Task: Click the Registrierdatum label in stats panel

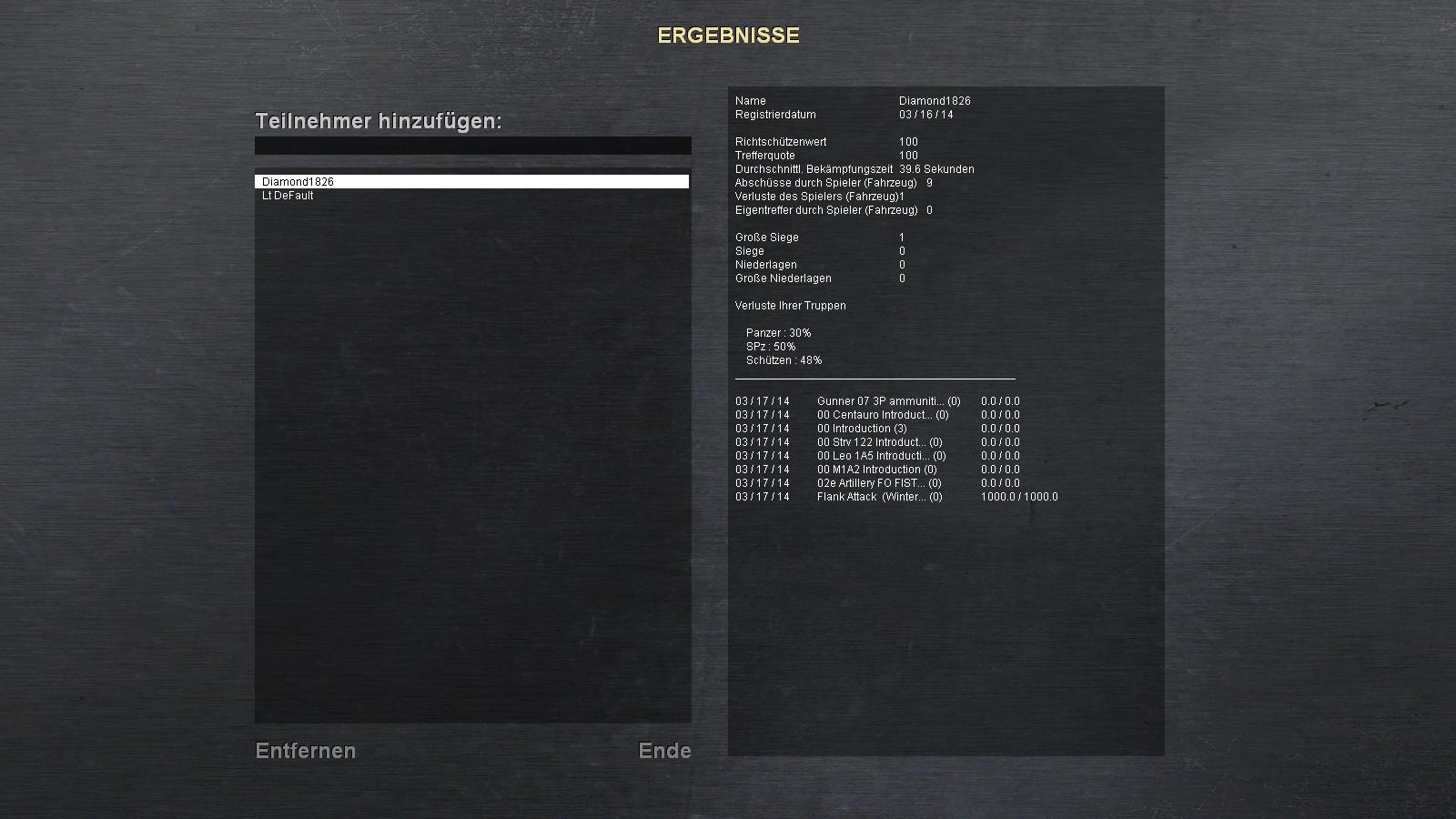Action: (x=775, y=115)
